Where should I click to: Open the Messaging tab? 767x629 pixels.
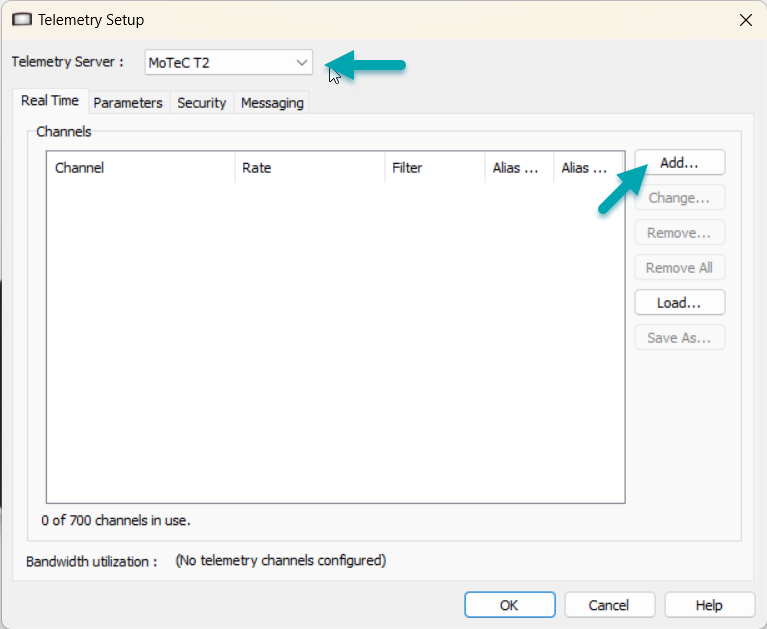tap(272, 103)
